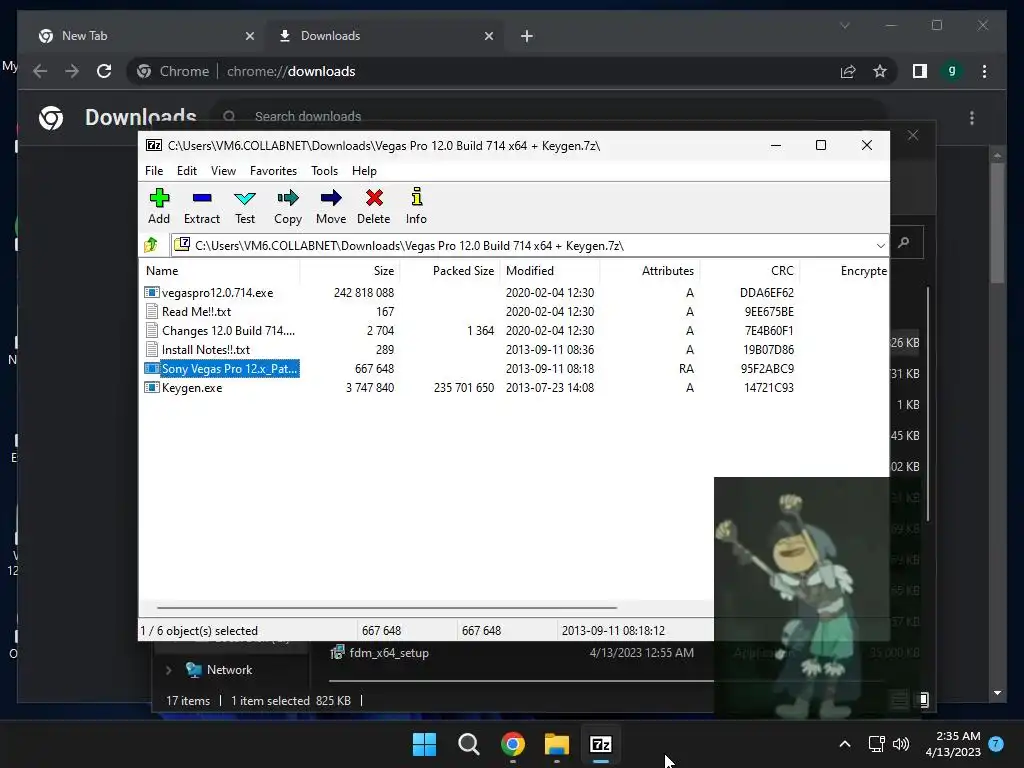The image size is (1024, 768).
Task: Reload the Chrome page
Action: click(x=104, y=71)
